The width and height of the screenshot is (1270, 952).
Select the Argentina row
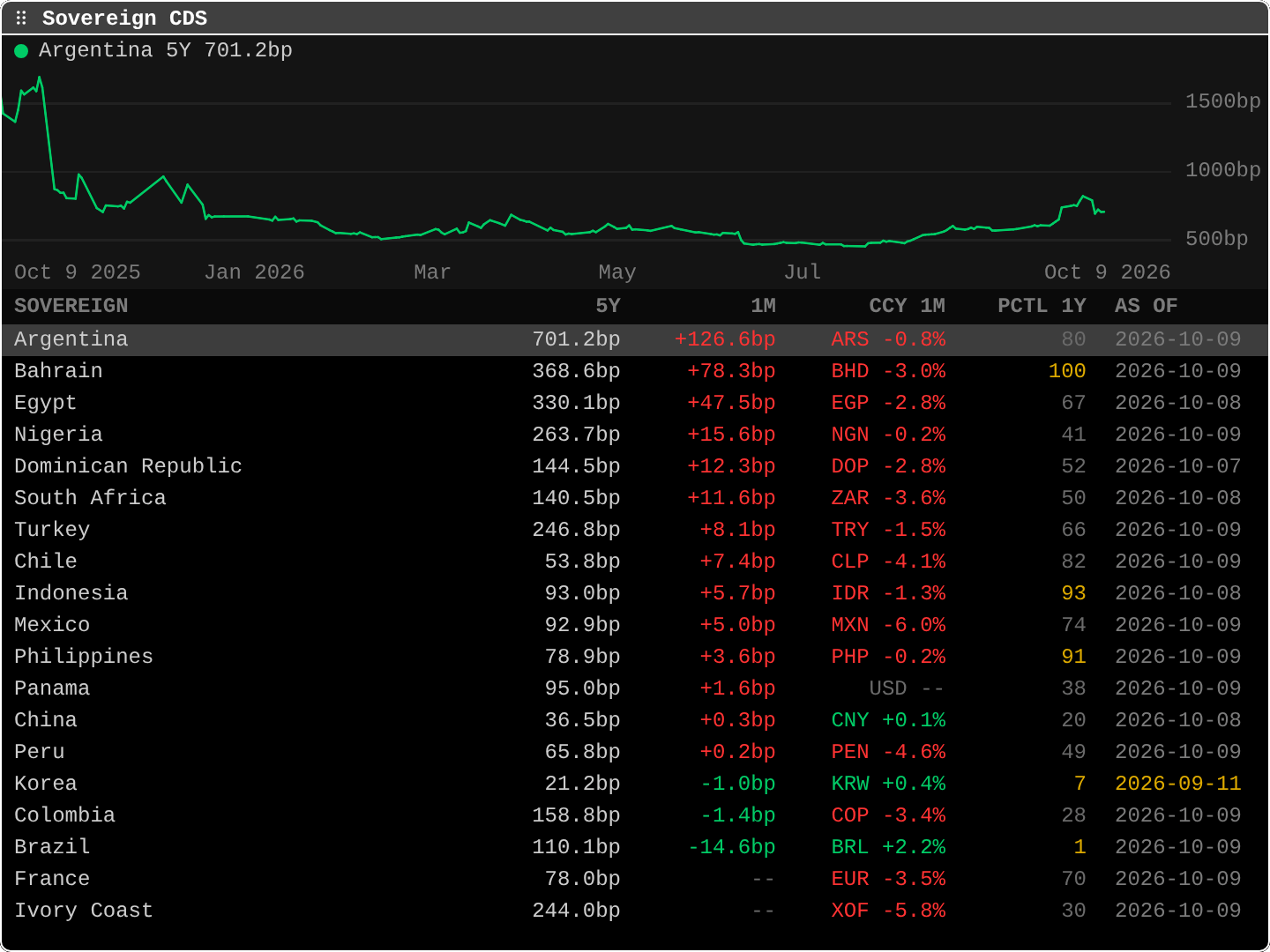pos(635,339)
